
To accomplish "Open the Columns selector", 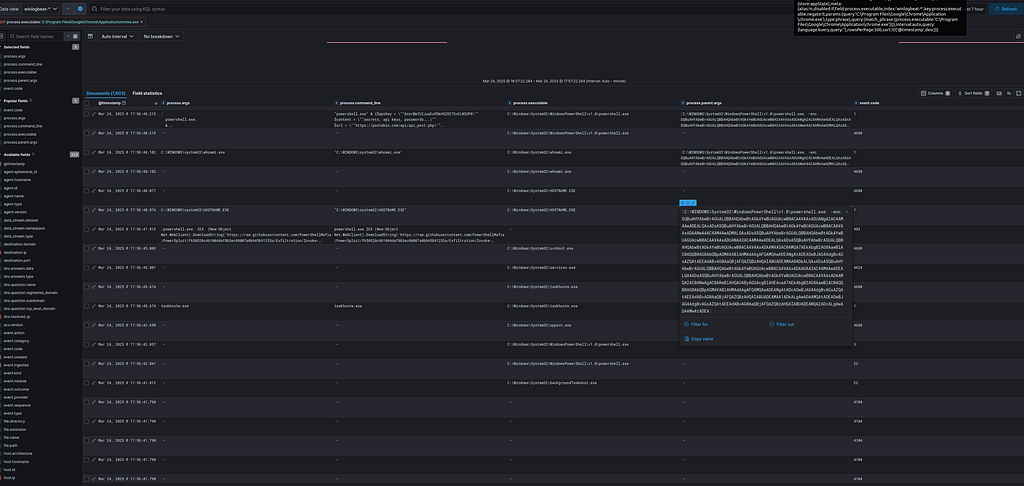I will coord(936,93).
